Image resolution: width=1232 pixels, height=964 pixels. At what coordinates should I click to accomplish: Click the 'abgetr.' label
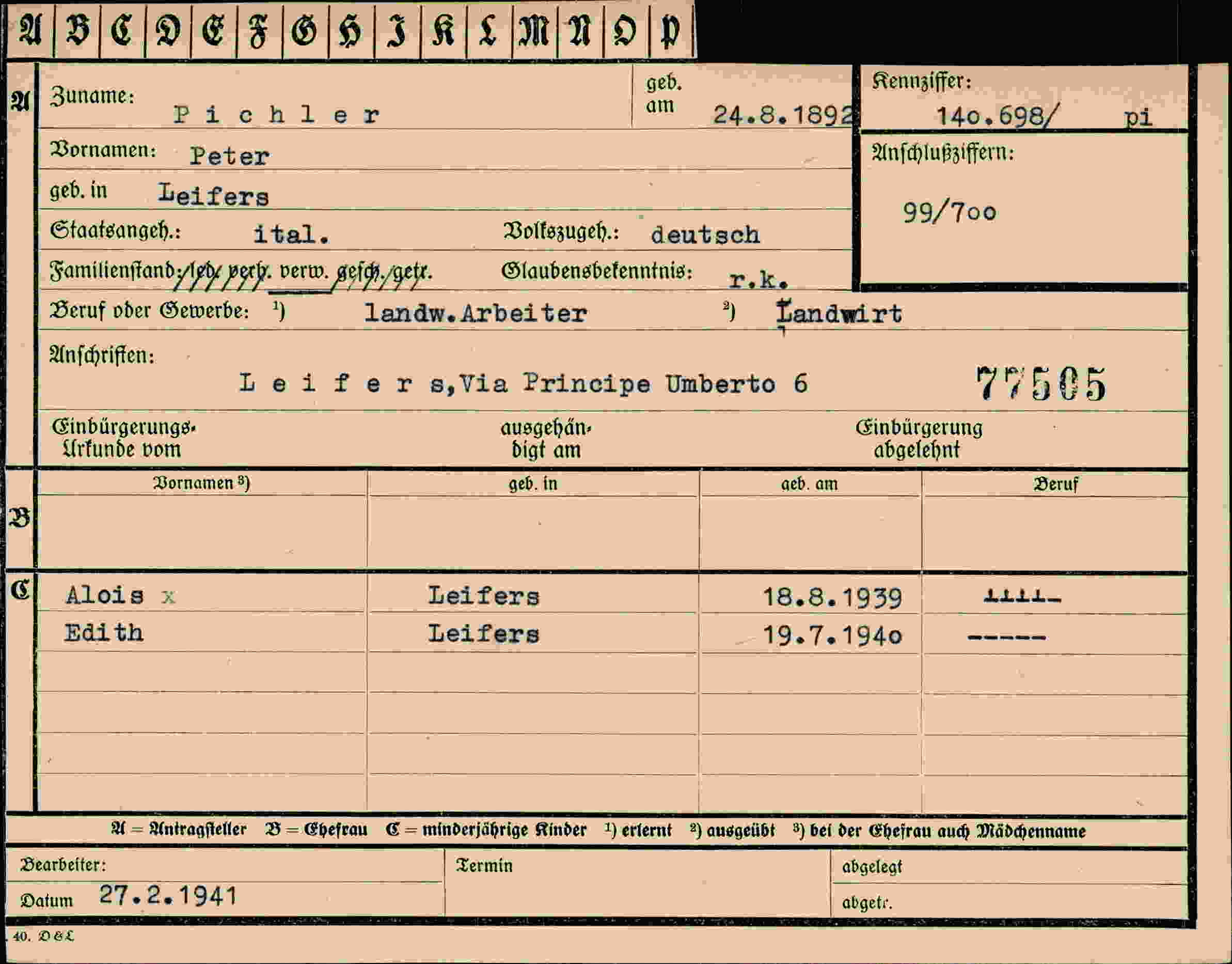pos(867,903)
